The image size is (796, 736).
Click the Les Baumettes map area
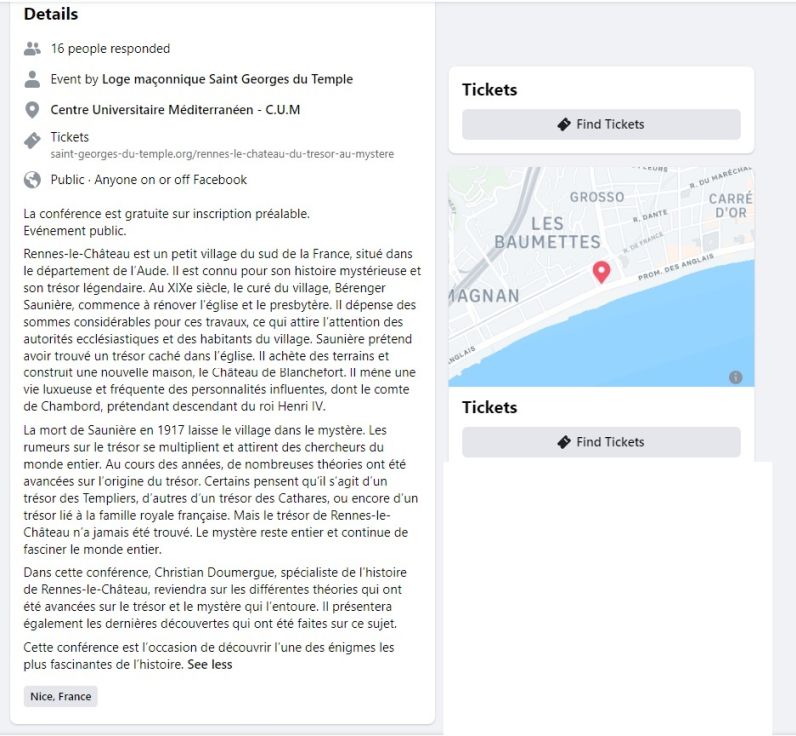tap(547, 232)
